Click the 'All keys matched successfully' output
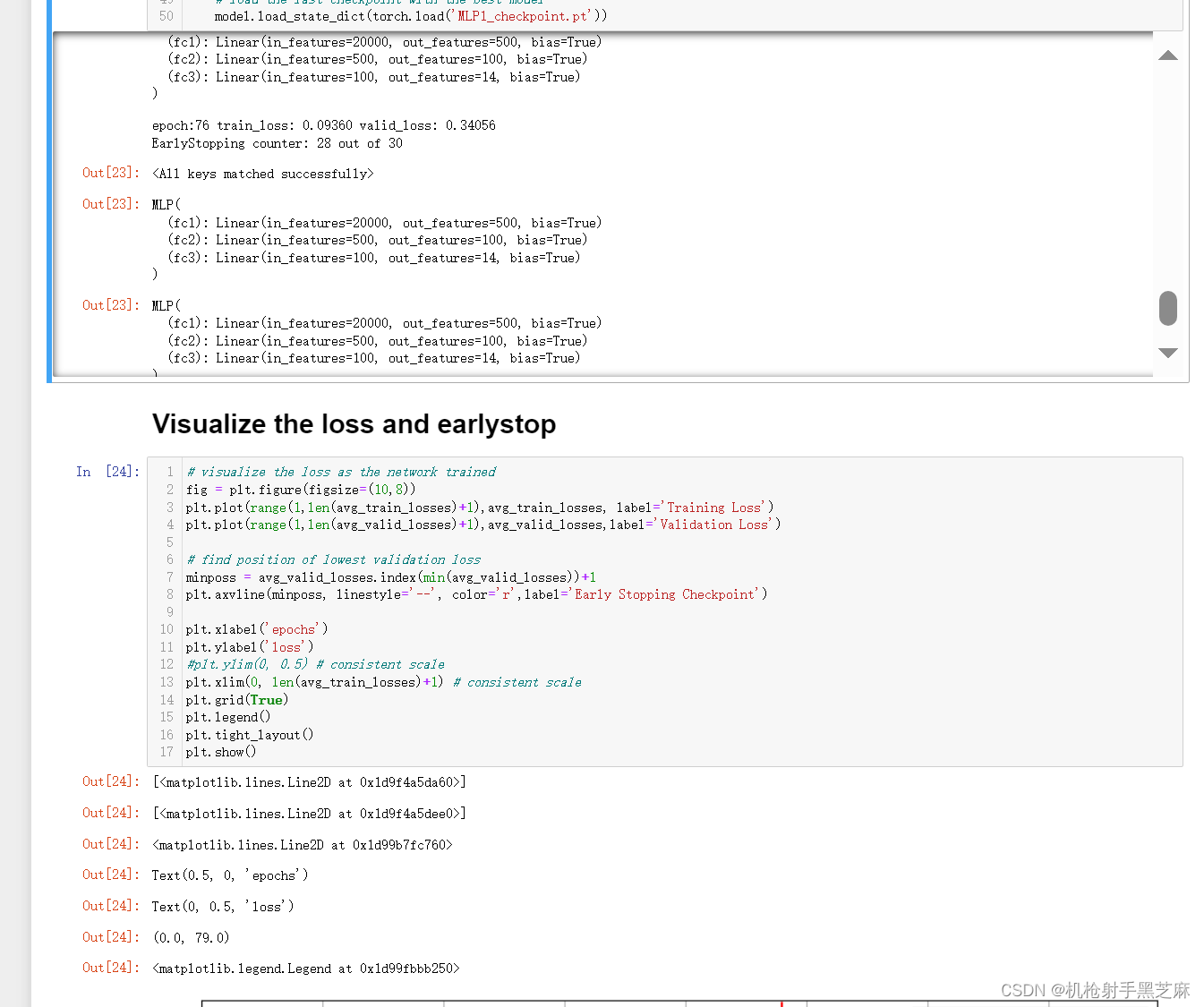1204x1007 pixels. (262, 174)
